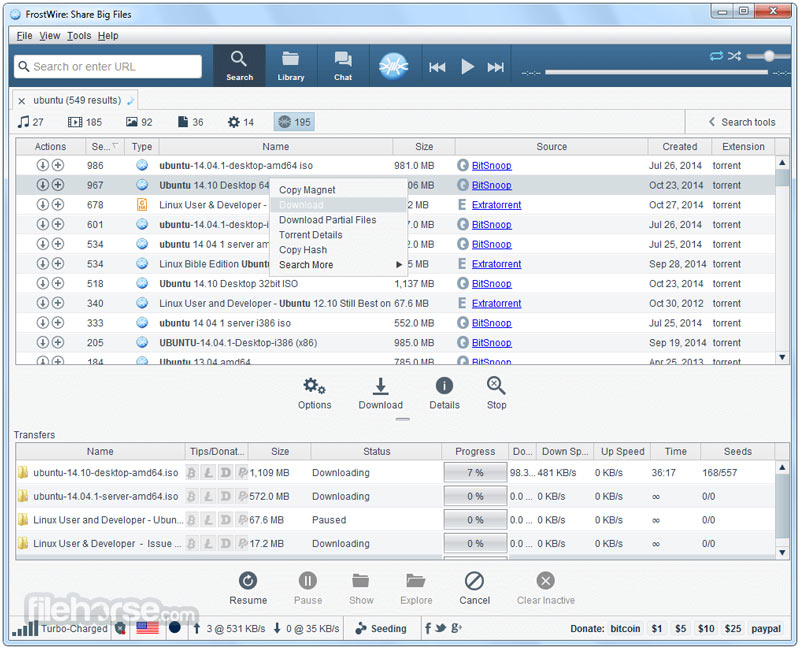Open the Chat panel
The width and height of the screenshot is (800, 649).
[x=343, y=64]
